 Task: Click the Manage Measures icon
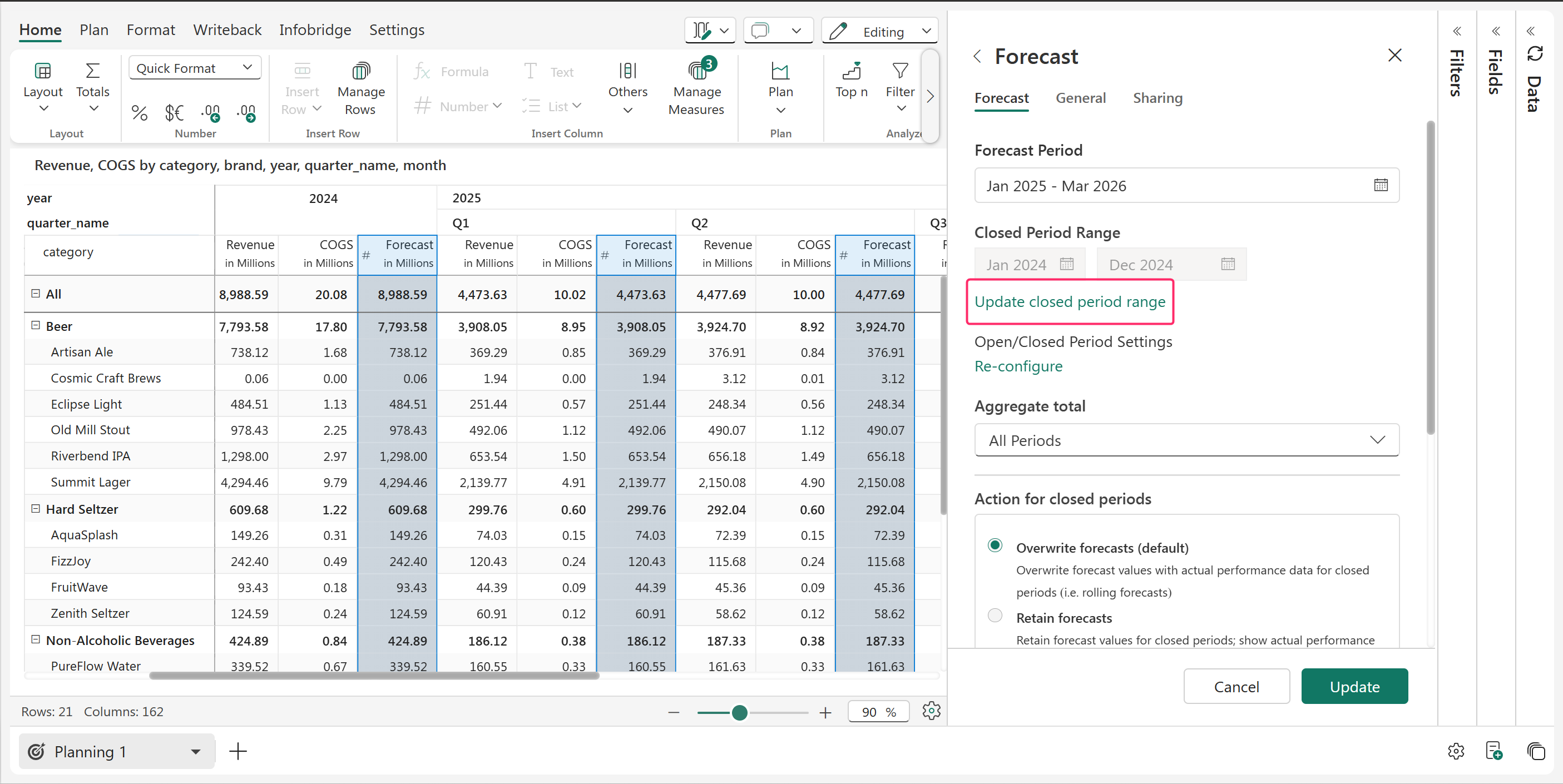[696, 72]
